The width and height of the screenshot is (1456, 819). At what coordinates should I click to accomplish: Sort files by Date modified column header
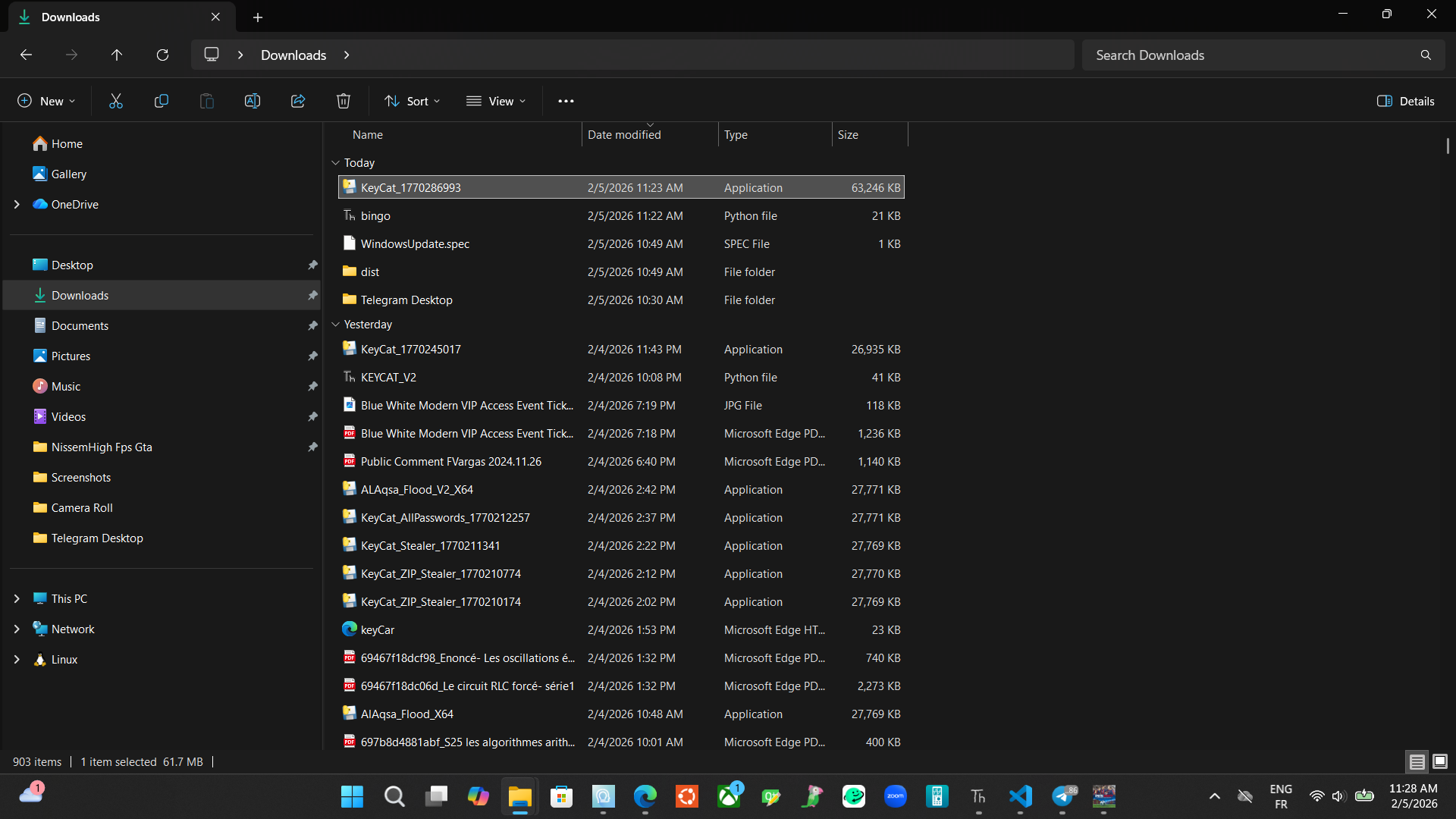[x=624, y=135]
